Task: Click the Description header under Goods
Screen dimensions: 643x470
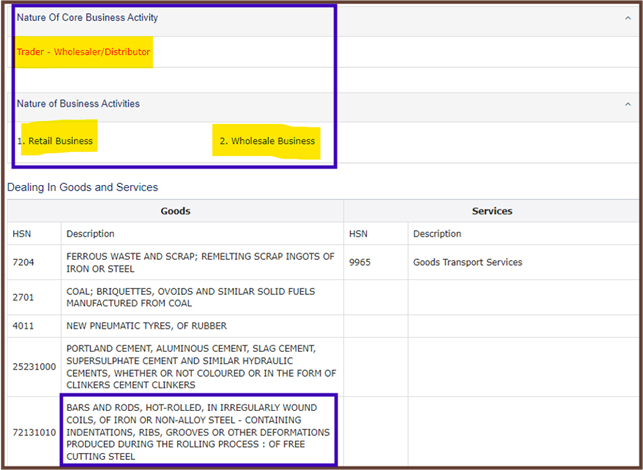Action: (x=90, y=234)
